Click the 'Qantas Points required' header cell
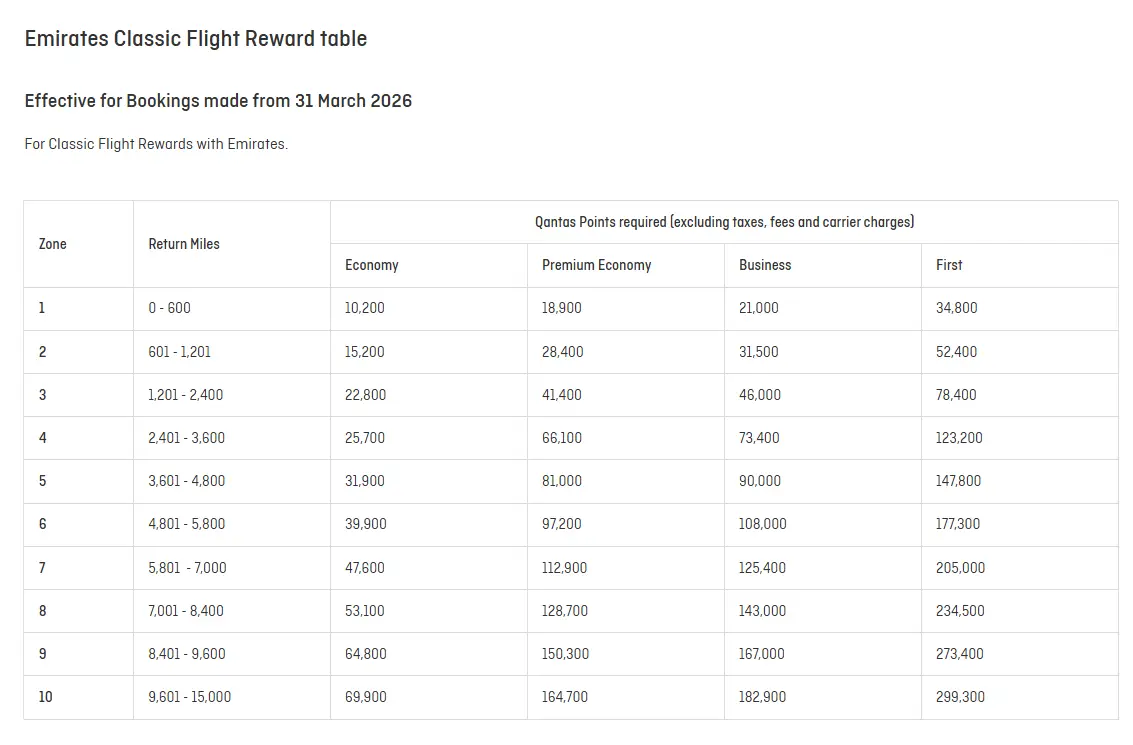Image resolution: width=1133 pixels, height=745 pixels. [724, 222]
